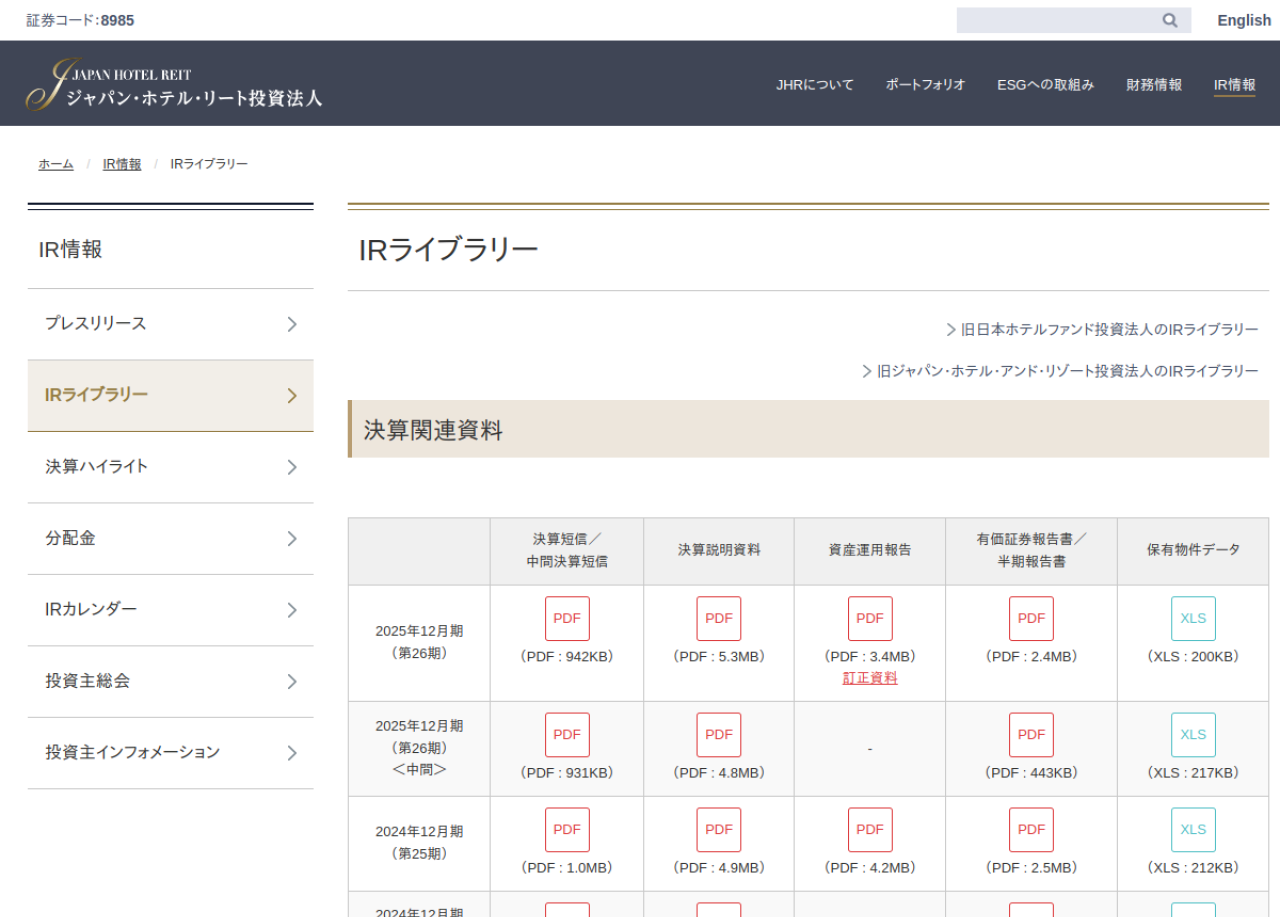Open 旧日本ホテルファンド投資法人のIRライブラリー link

tap(1102, 329)
